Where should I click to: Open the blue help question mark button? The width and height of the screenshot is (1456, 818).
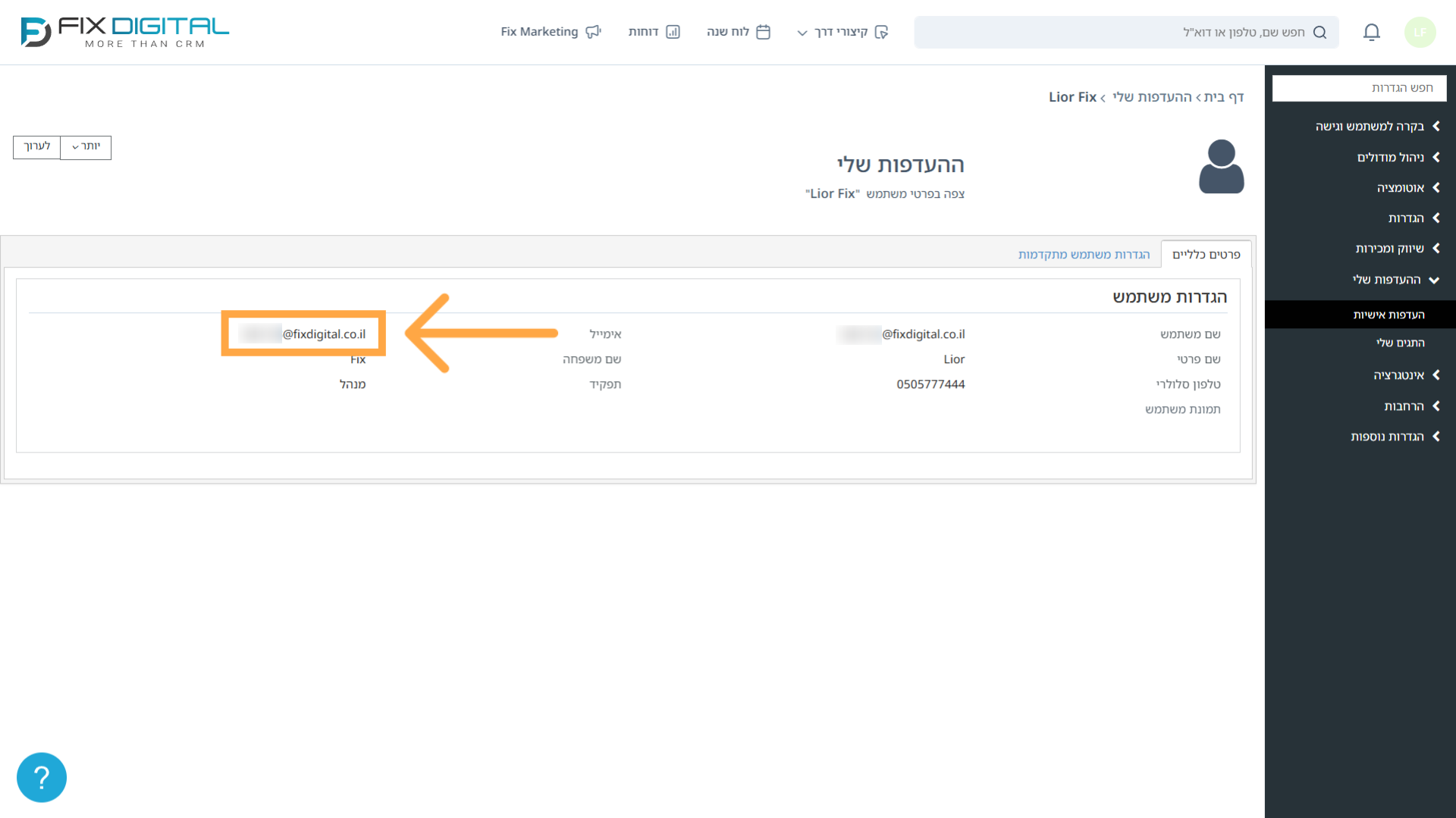42,777
